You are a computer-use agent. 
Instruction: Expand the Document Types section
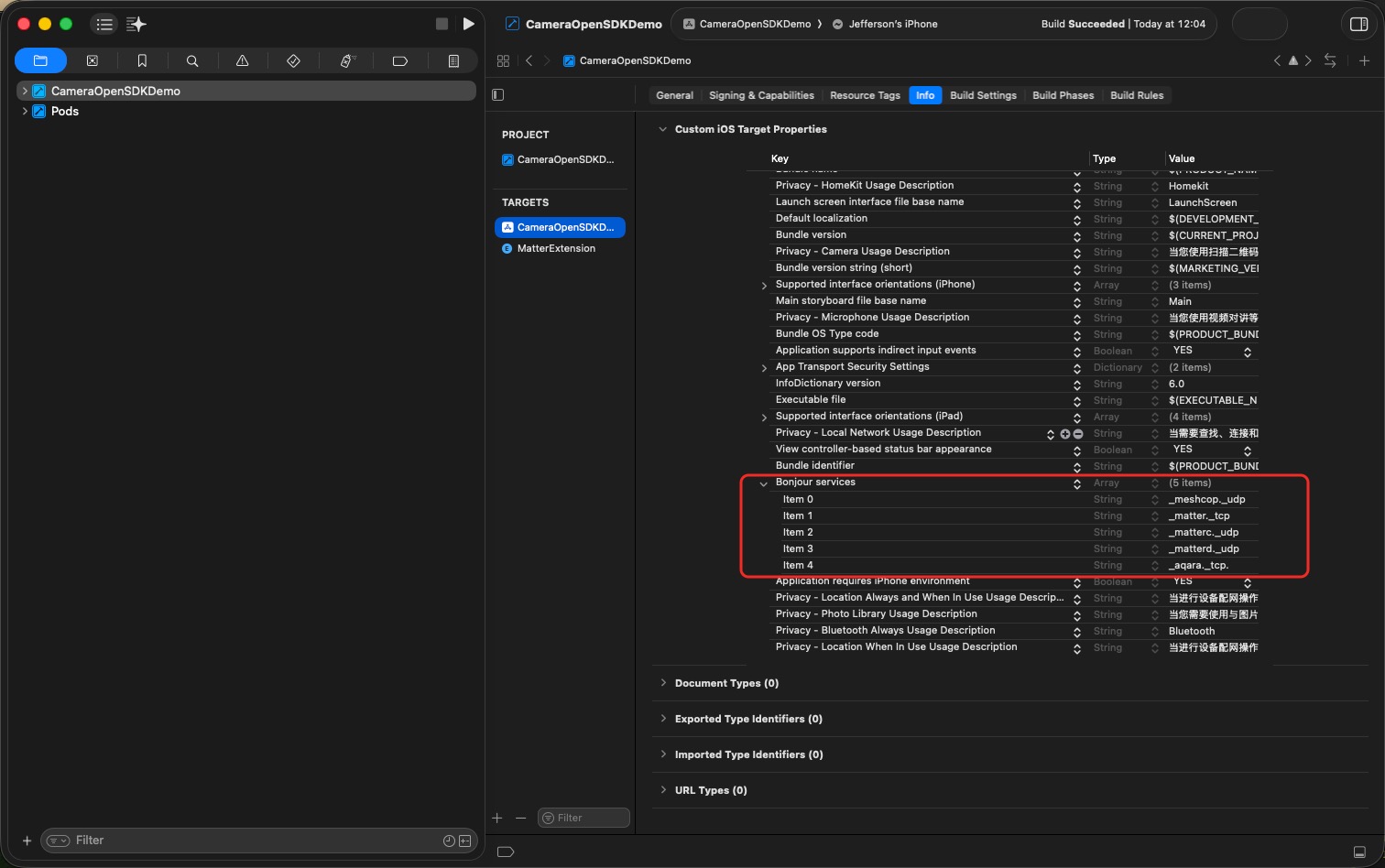click(663, 683)
